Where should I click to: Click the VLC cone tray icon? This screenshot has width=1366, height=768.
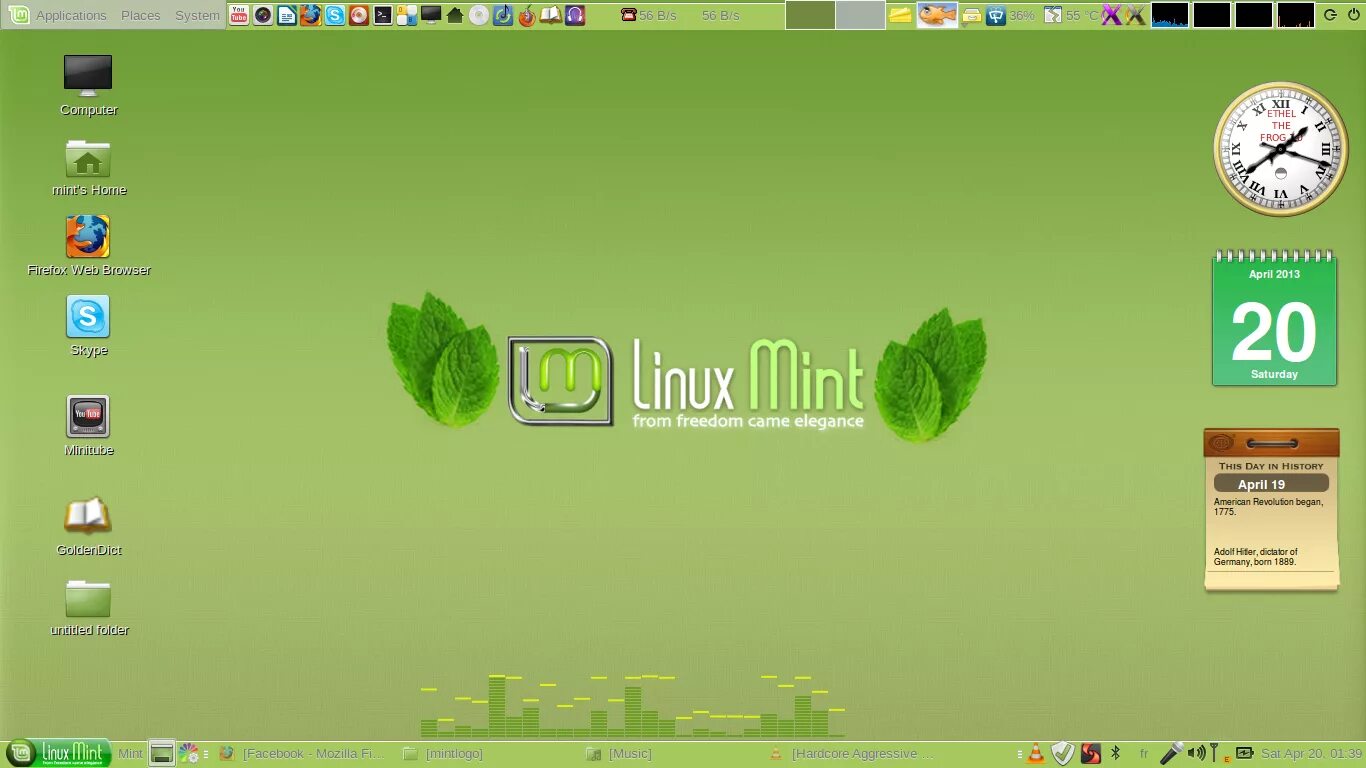(x=1037, y=754)
